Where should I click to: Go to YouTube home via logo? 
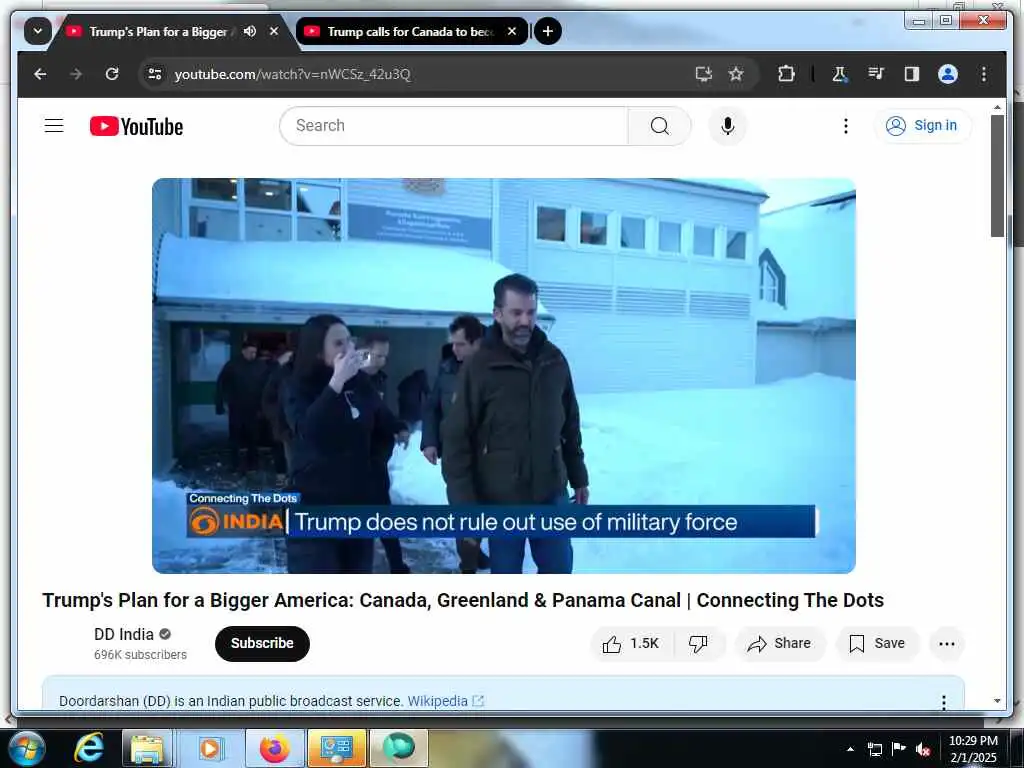point(136,126)
